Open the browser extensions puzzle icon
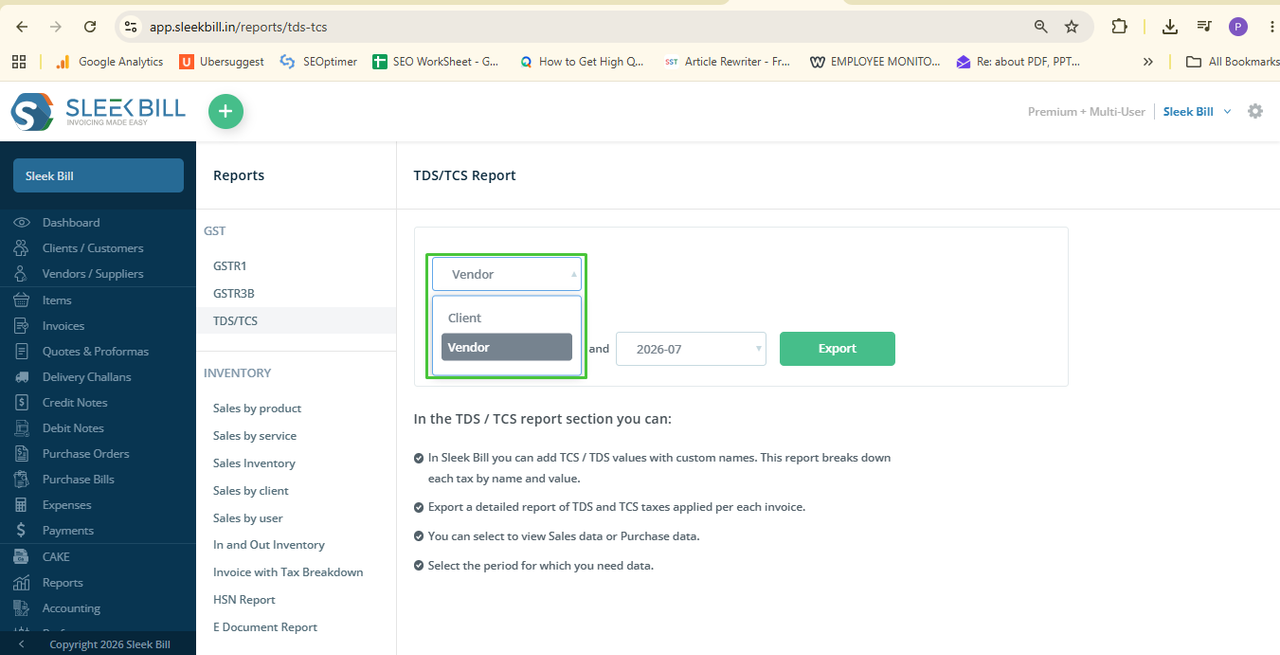Viewport: 1280px width, 655px height. click(x=1119, y=27)
